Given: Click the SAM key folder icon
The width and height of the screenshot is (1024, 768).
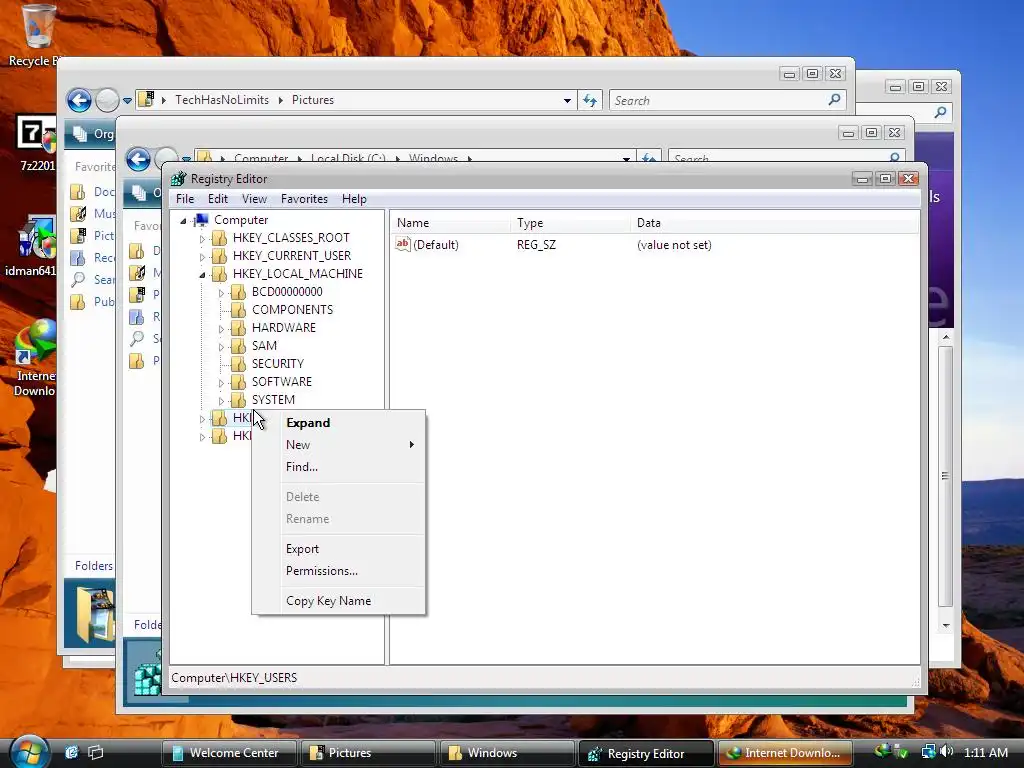Looking at the screenshot, I should coord(238,345).
